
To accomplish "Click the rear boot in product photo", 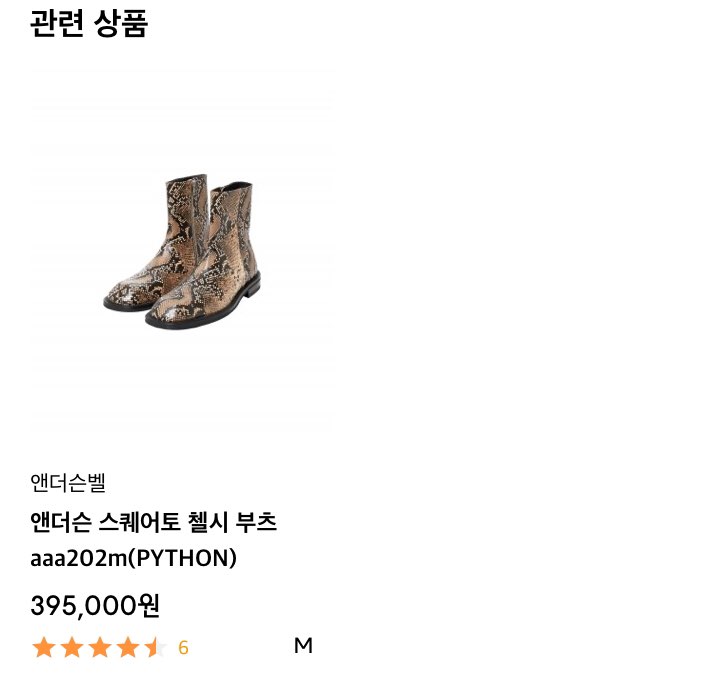I will coord(157,243).
